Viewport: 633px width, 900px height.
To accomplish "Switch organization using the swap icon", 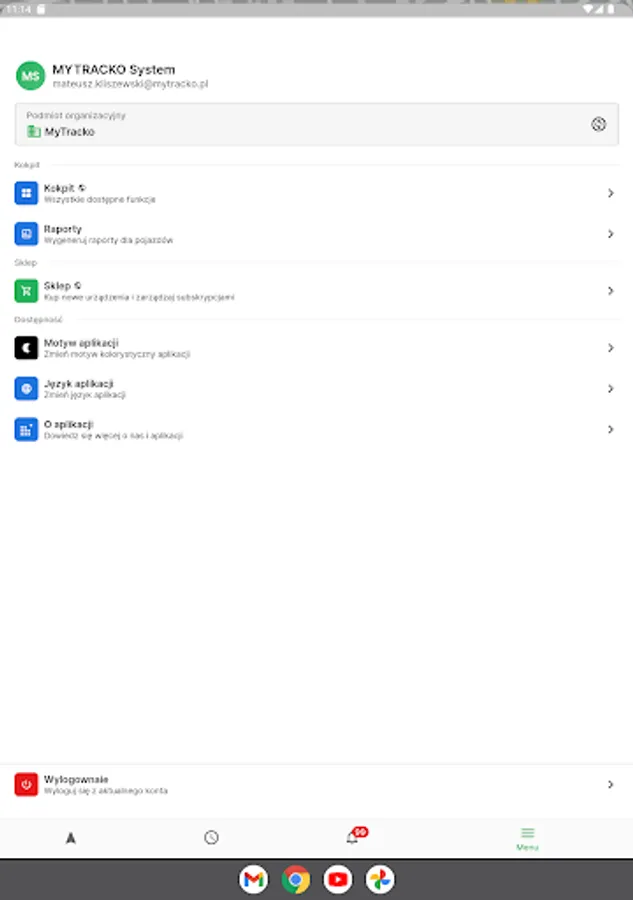I will (599, 124).
